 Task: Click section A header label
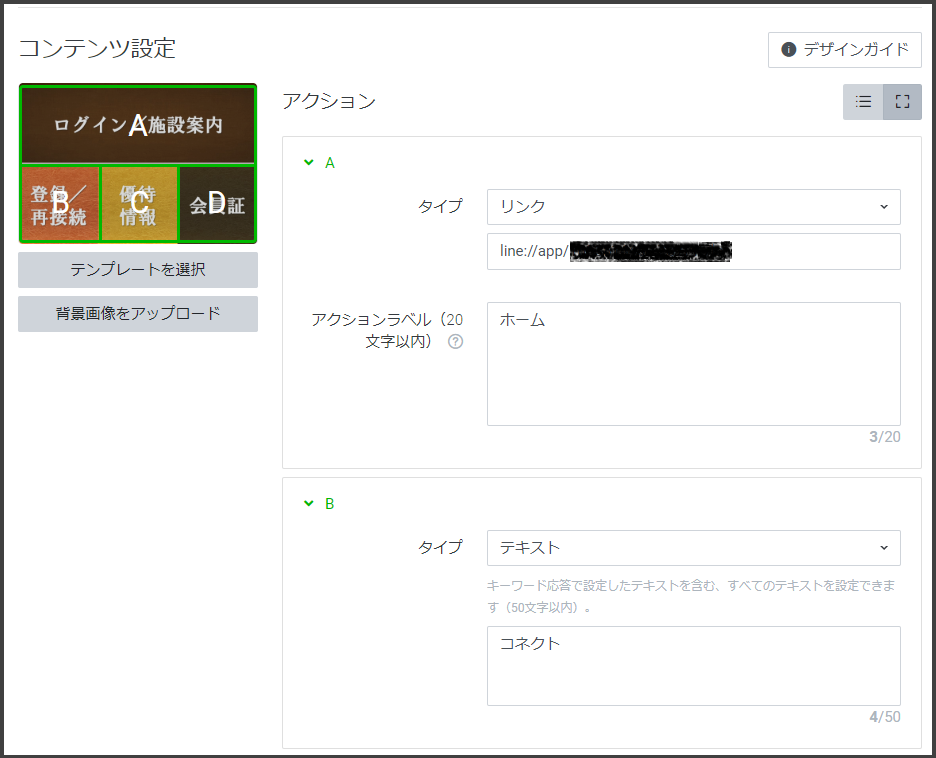(330, 162)
